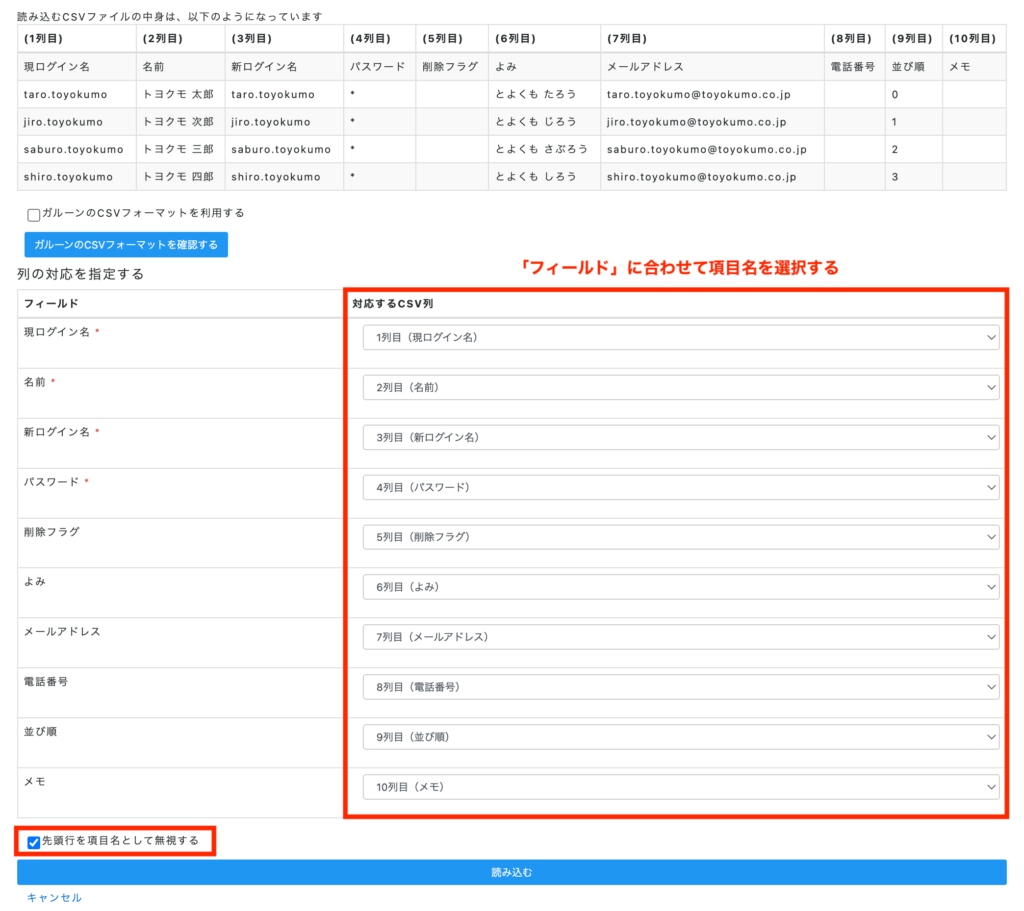
Task: Open the パスワード CSV column dropdown
Action: [680, 487]
